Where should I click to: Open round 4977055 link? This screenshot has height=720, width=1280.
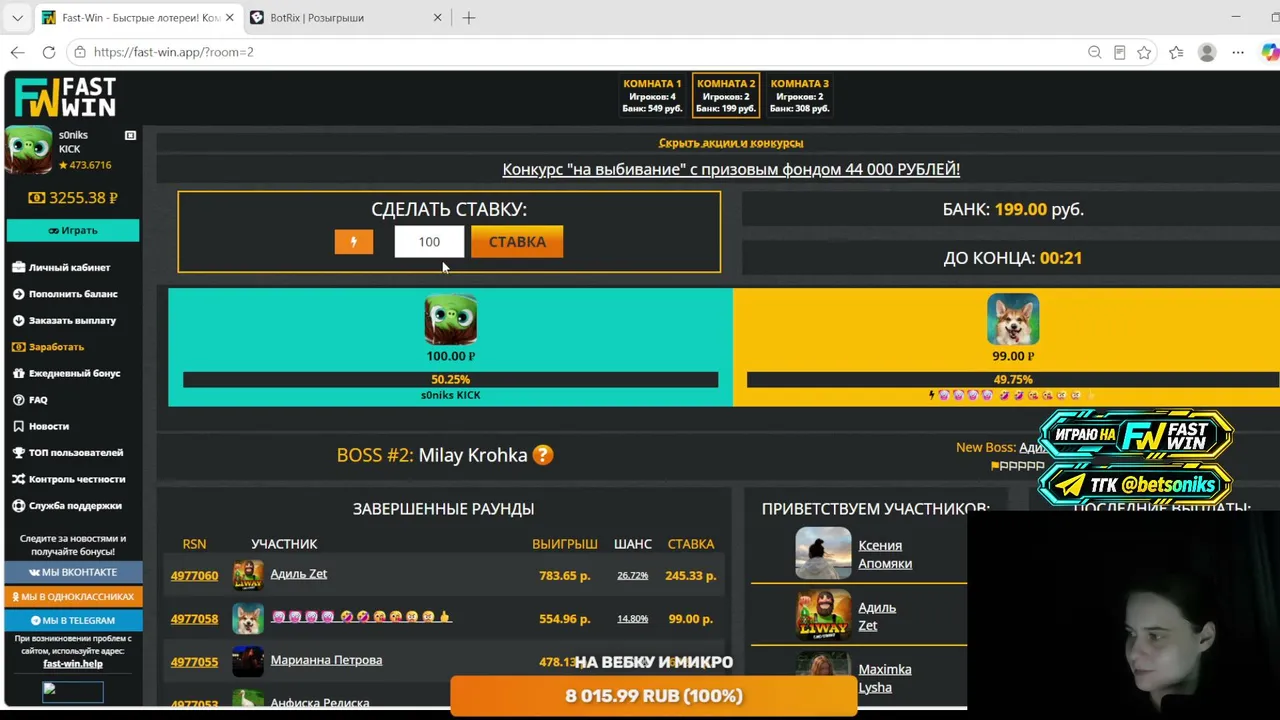pos(194,662)
